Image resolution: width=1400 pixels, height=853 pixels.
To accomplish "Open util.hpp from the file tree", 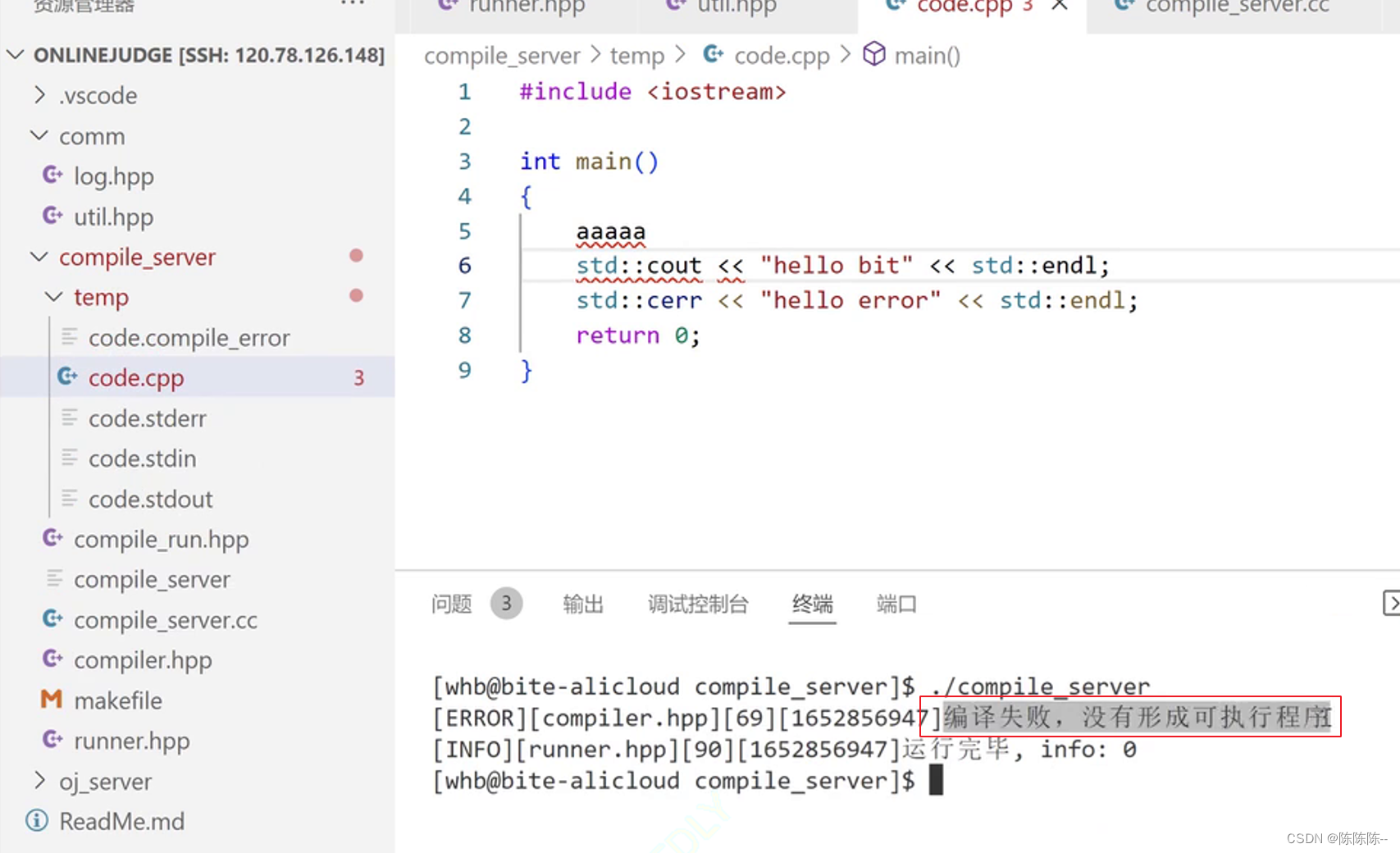I will coord(114,217).
